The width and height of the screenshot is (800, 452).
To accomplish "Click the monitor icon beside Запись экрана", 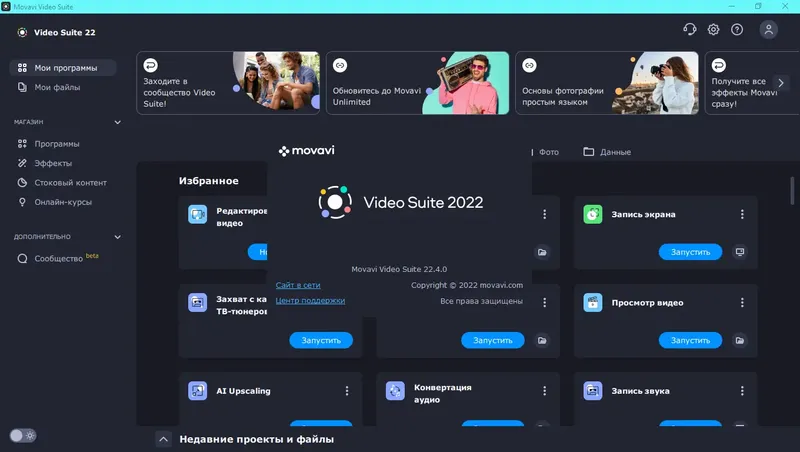I will [x=740, y=252].
